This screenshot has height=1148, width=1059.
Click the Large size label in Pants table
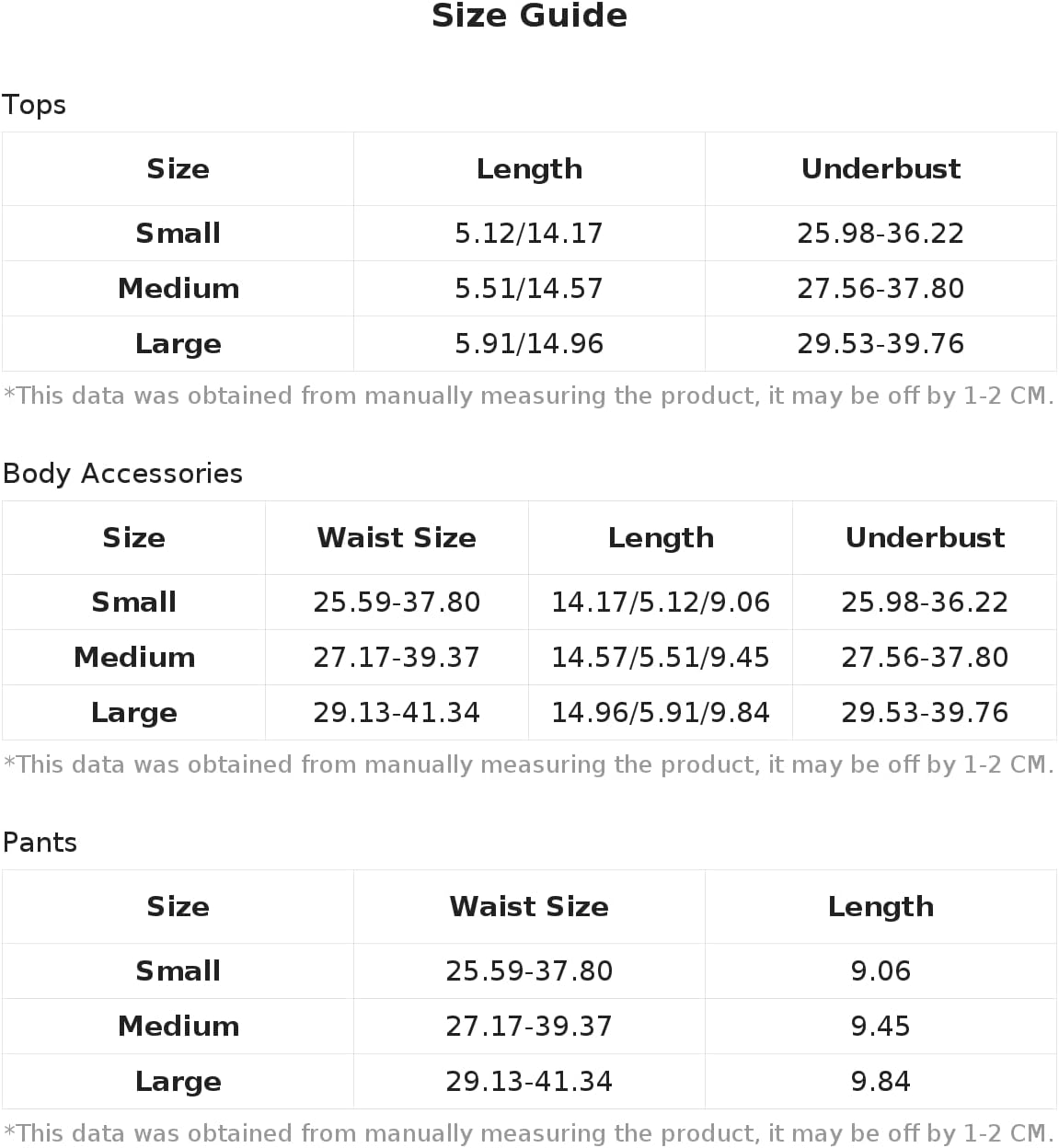(x=178, y=1082)
